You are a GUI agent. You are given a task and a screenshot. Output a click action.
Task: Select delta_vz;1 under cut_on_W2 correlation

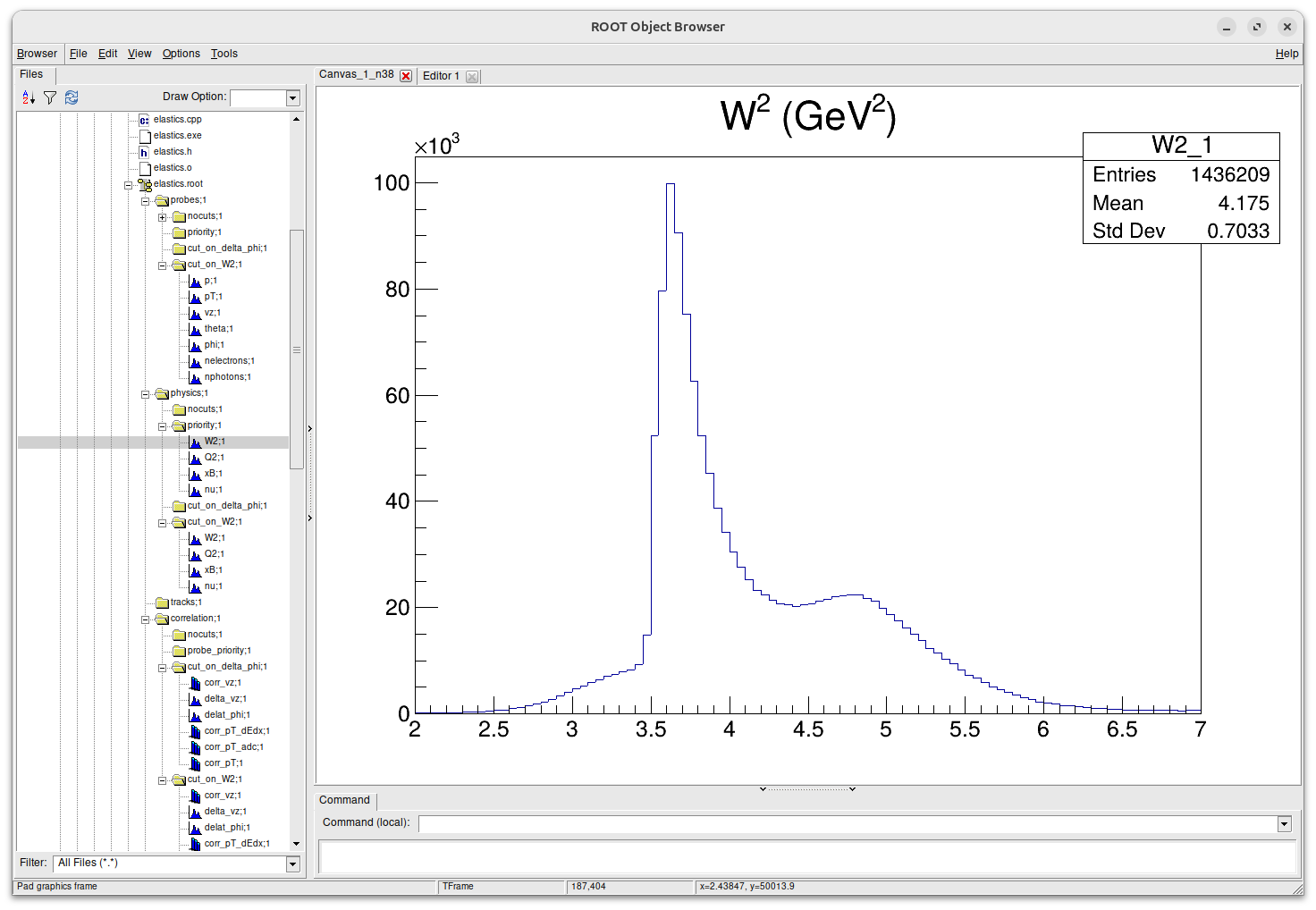224,812
